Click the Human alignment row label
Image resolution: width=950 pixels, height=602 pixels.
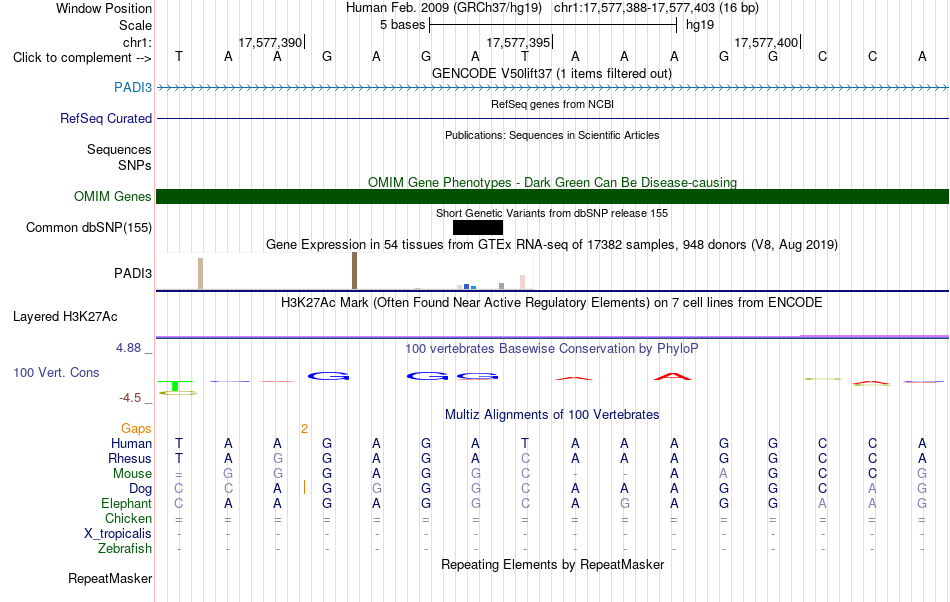tap(131, 443)
